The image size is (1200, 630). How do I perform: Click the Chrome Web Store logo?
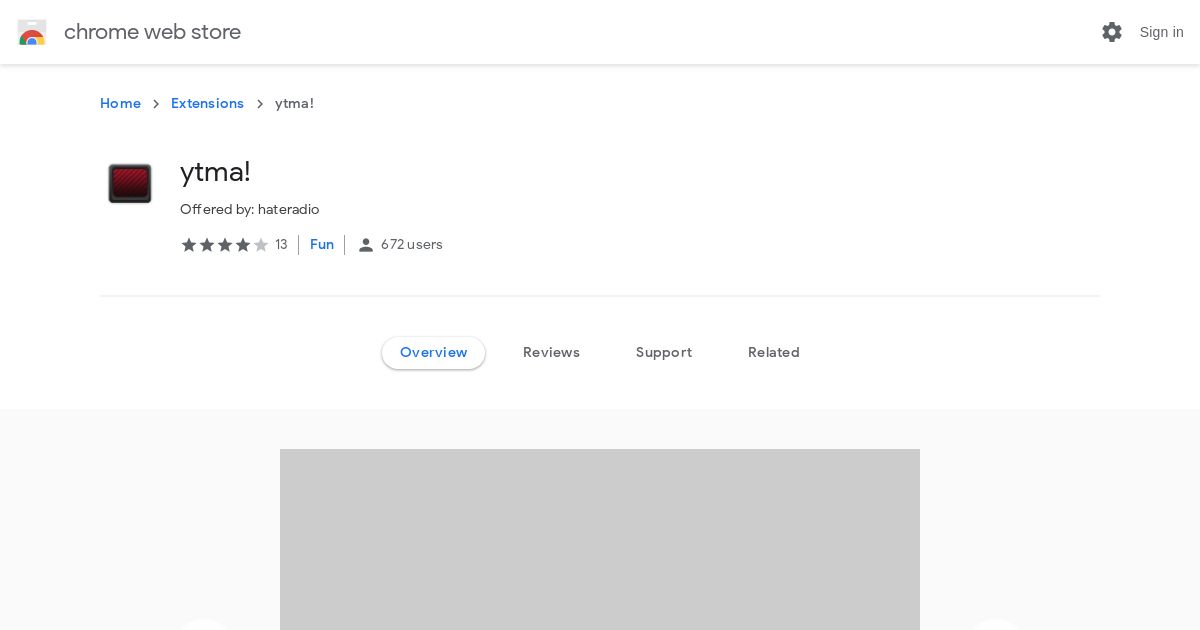[32, 32]
